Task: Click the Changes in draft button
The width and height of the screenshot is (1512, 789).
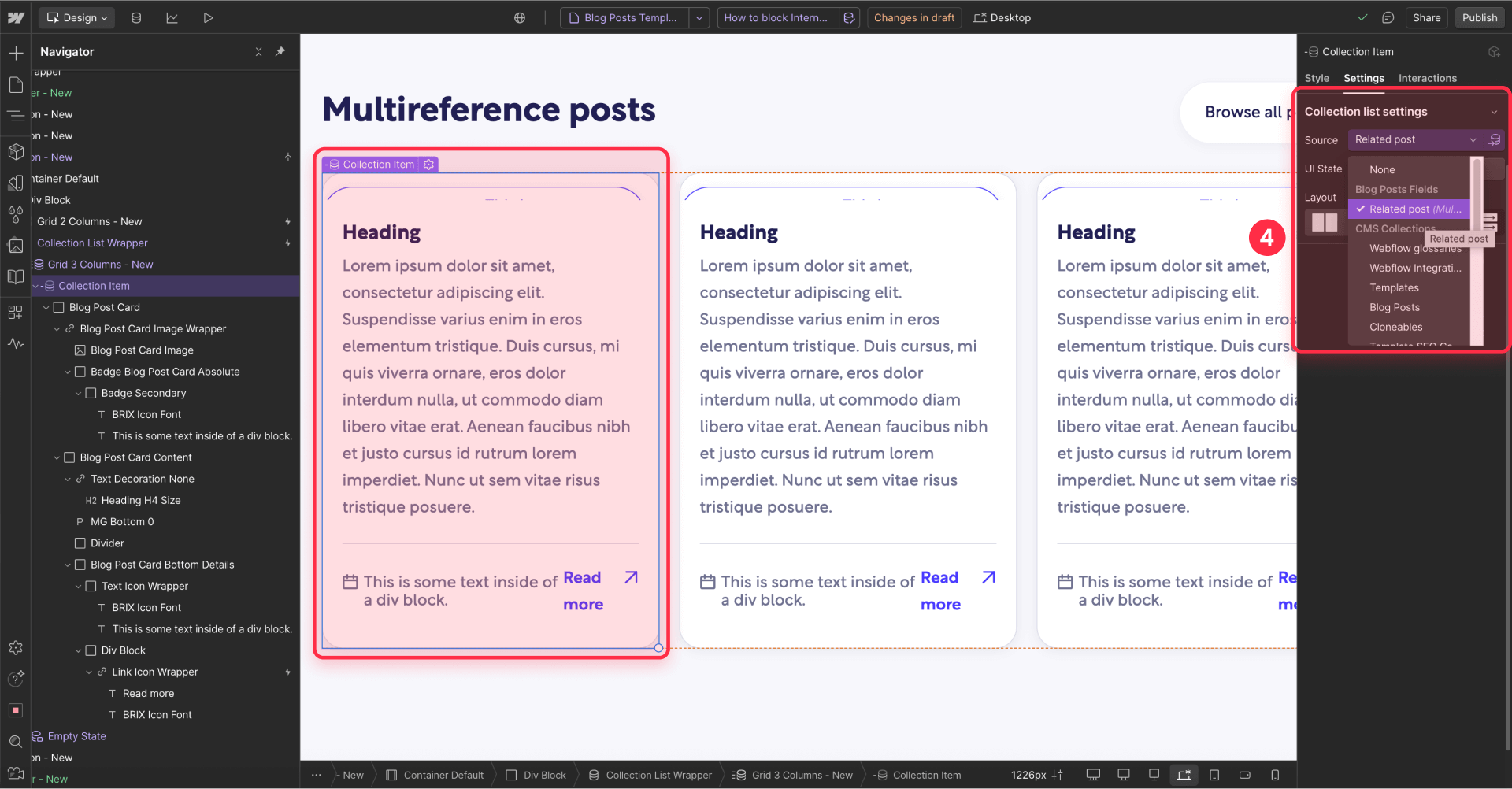Action: tap(914, 17)
